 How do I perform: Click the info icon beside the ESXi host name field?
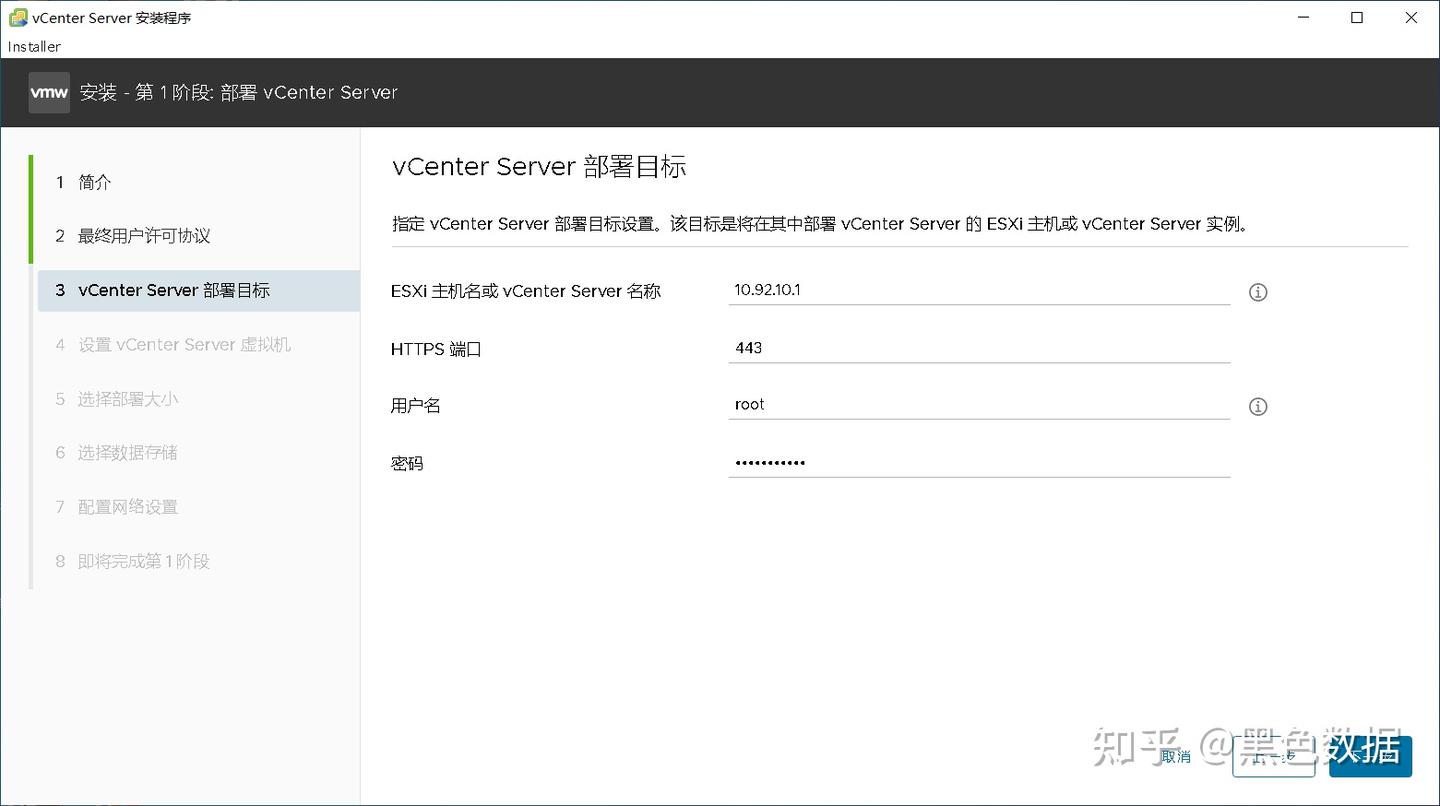(1257, 292)
